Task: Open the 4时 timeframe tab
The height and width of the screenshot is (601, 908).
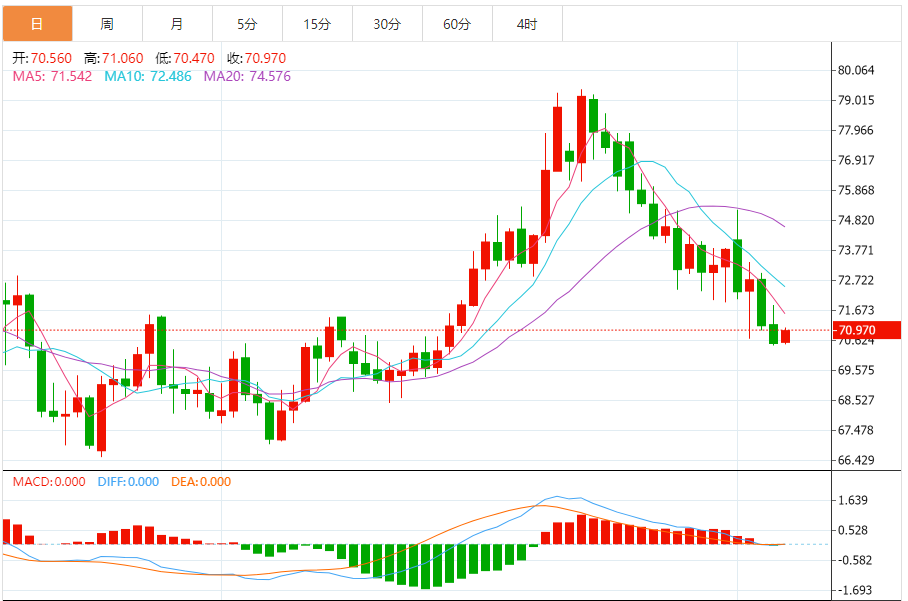Action: (x=528, y=24)
